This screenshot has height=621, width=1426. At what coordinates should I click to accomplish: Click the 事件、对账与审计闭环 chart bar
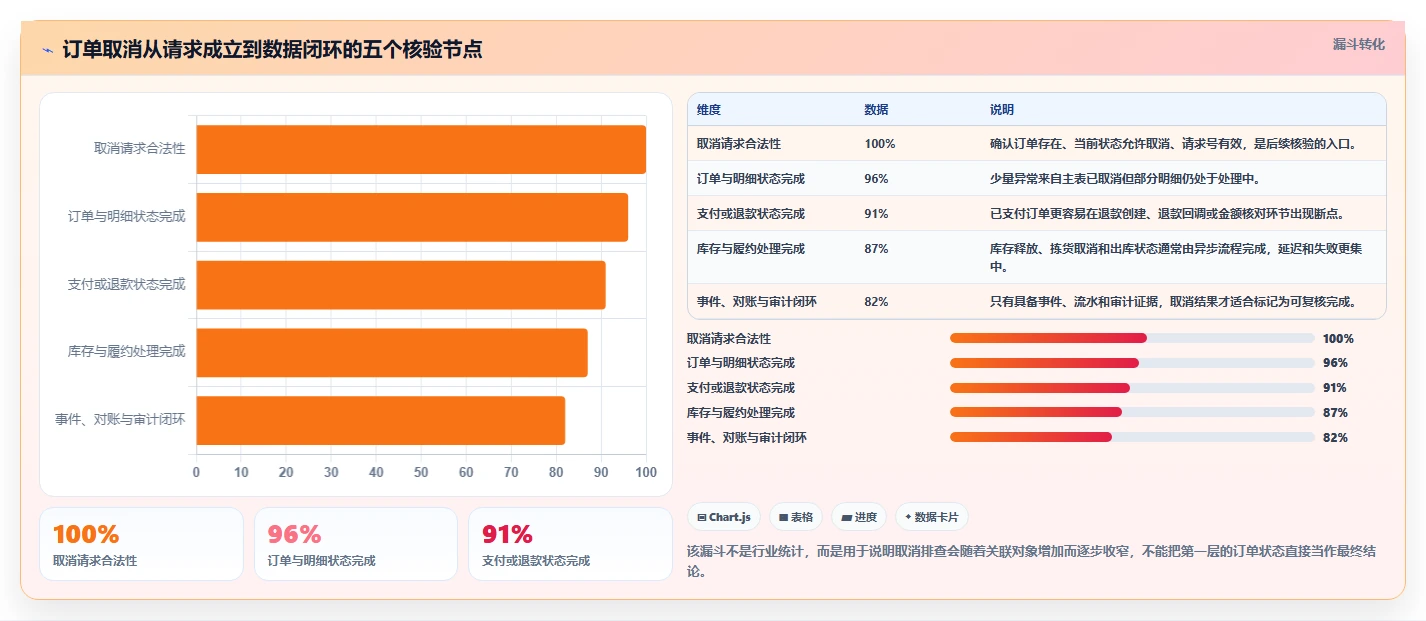(x=381, y=420)
